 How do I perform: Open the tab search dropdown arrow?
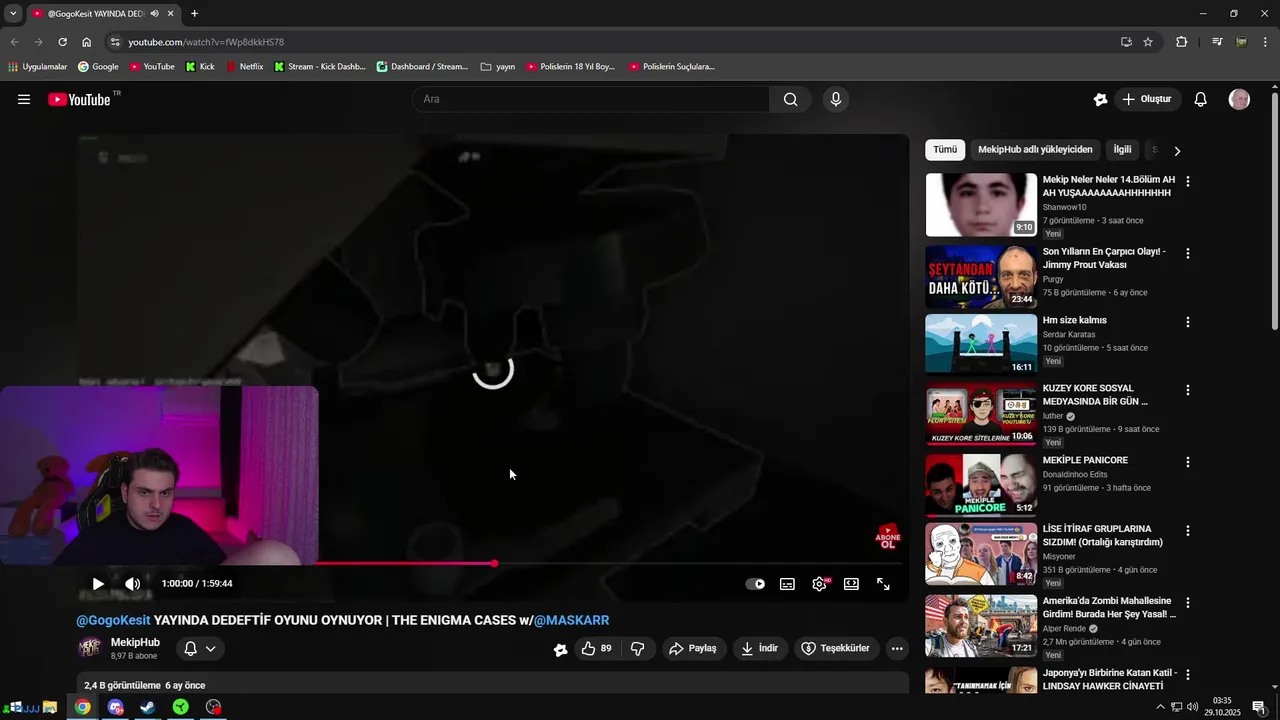13,14
